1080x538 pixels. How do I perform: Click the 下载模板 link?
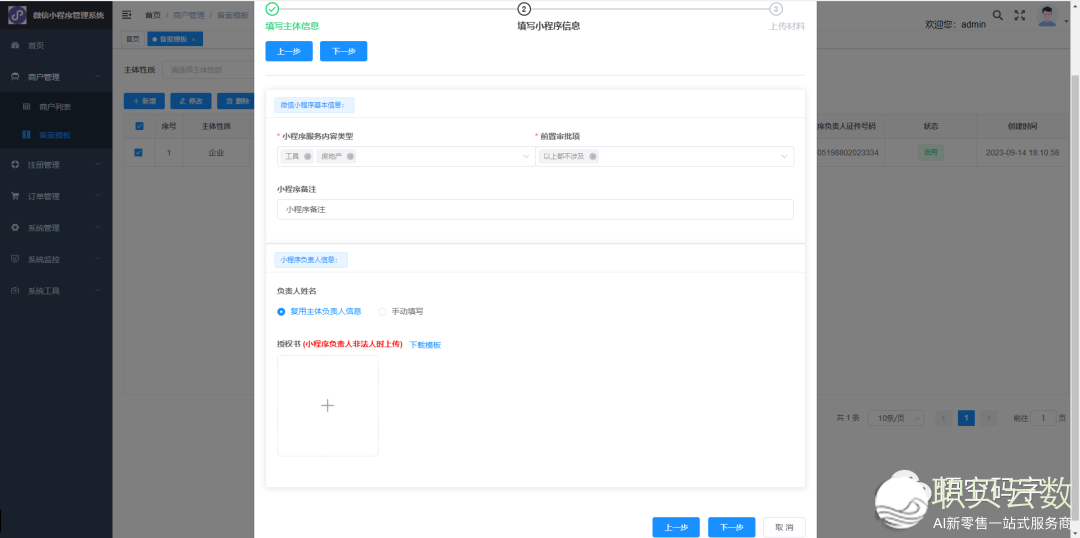click(425, 345)
